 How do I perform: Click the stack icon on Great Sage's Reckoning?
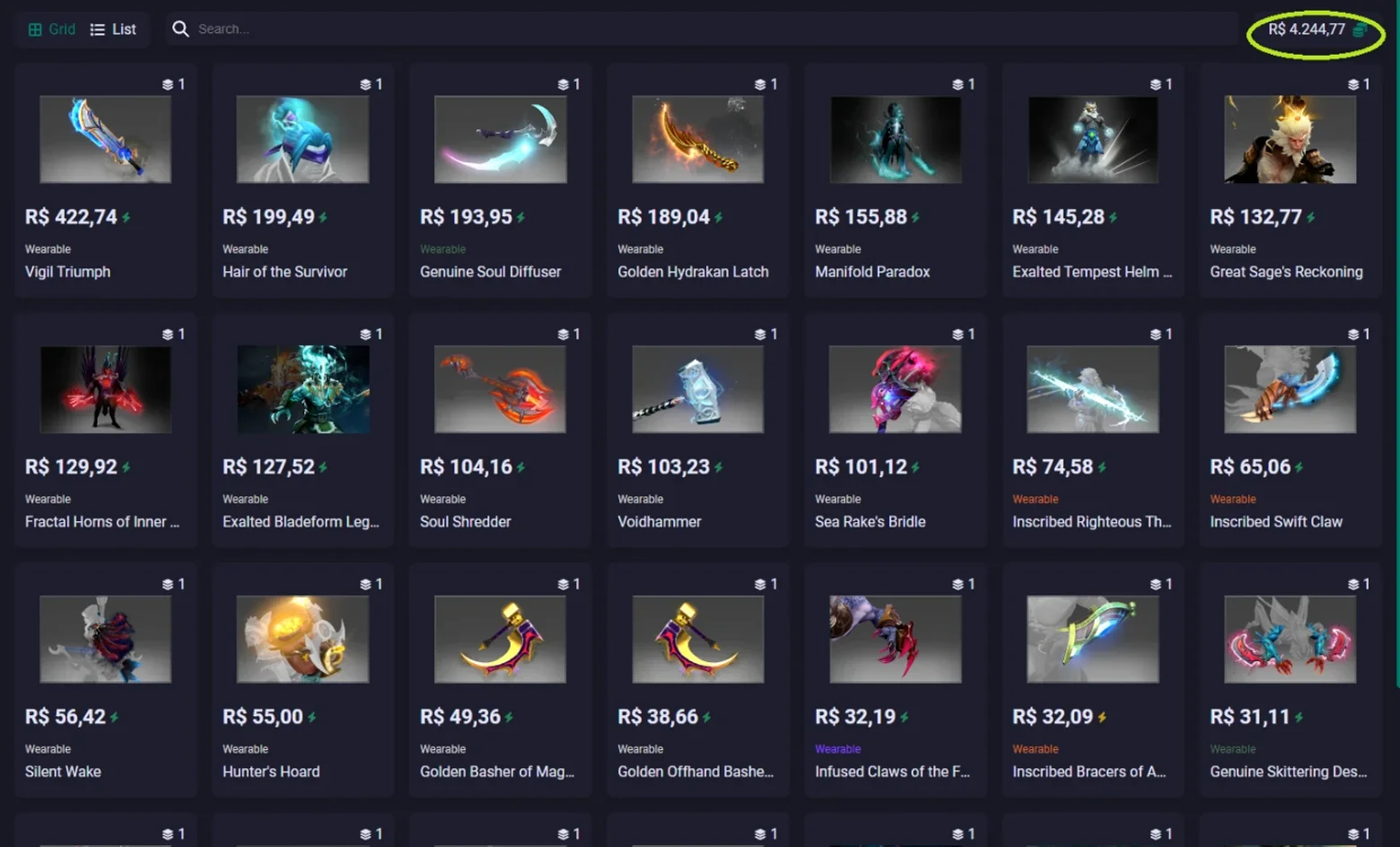1353,84
